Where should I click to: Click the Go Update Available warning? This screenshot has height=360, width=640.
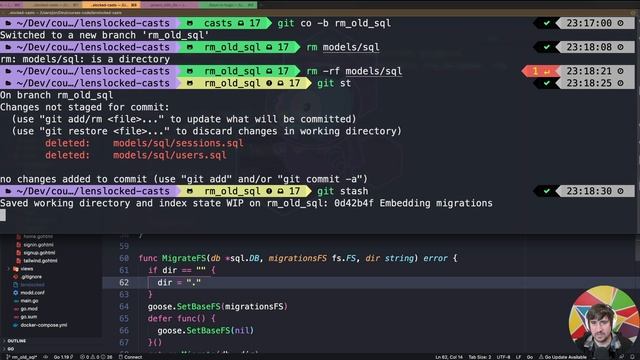pyautogui.click(x=562, y=357)
